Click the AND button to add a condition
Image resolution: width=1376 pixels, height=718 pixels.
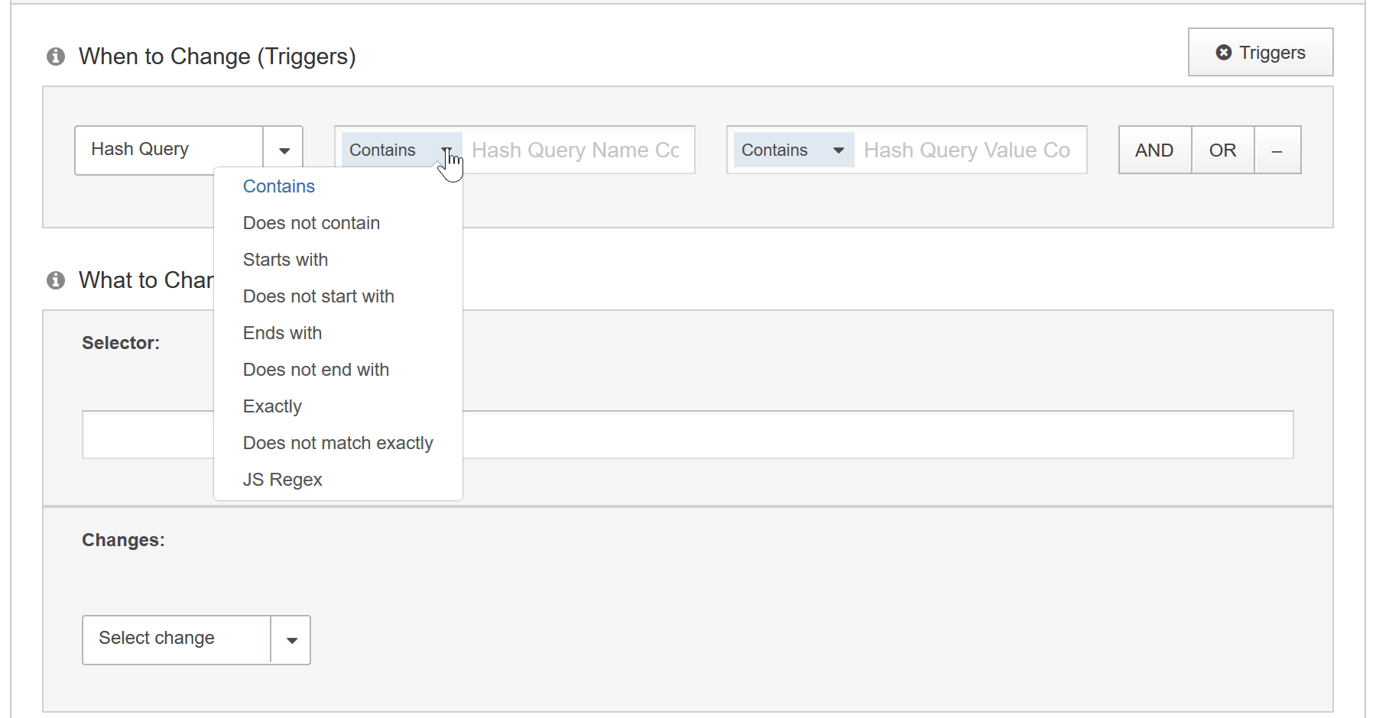coord(1154,149)
